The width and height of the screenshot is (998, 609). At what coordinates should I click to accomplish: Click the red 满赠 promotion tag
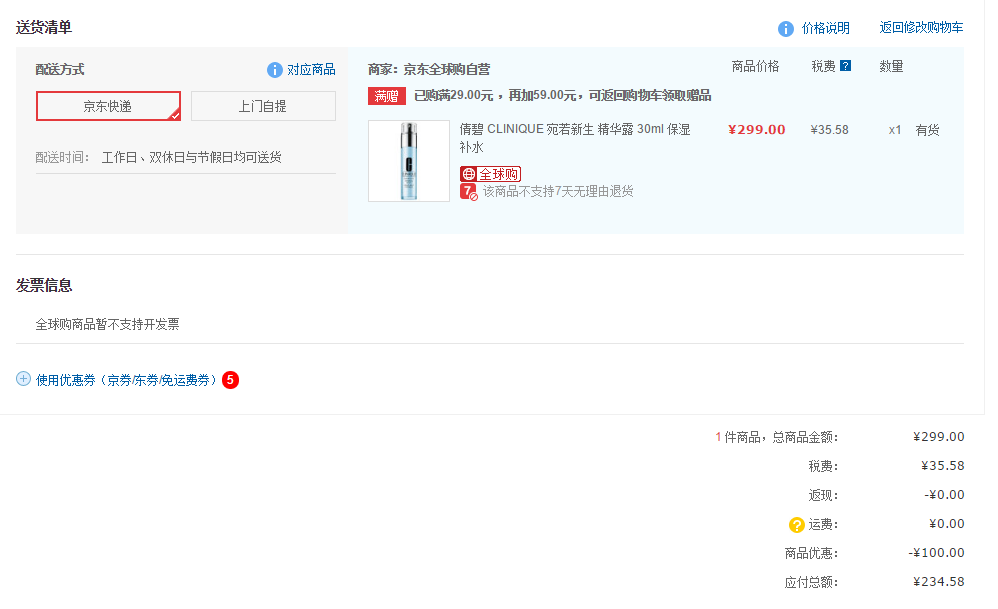click(386, 96)
